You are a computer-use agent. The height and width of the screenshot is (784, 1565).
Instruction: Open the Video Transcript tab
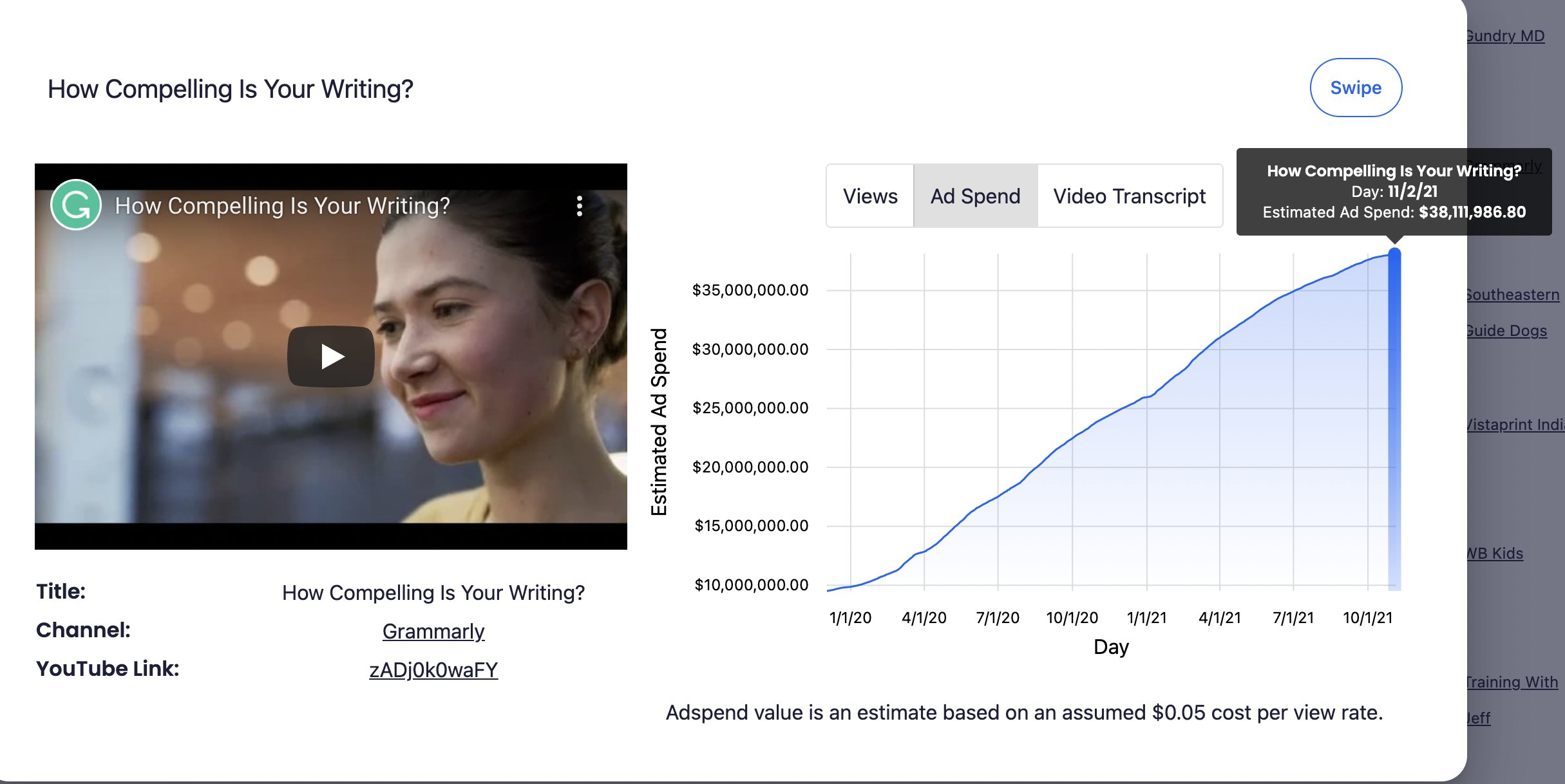(1130, 196)
